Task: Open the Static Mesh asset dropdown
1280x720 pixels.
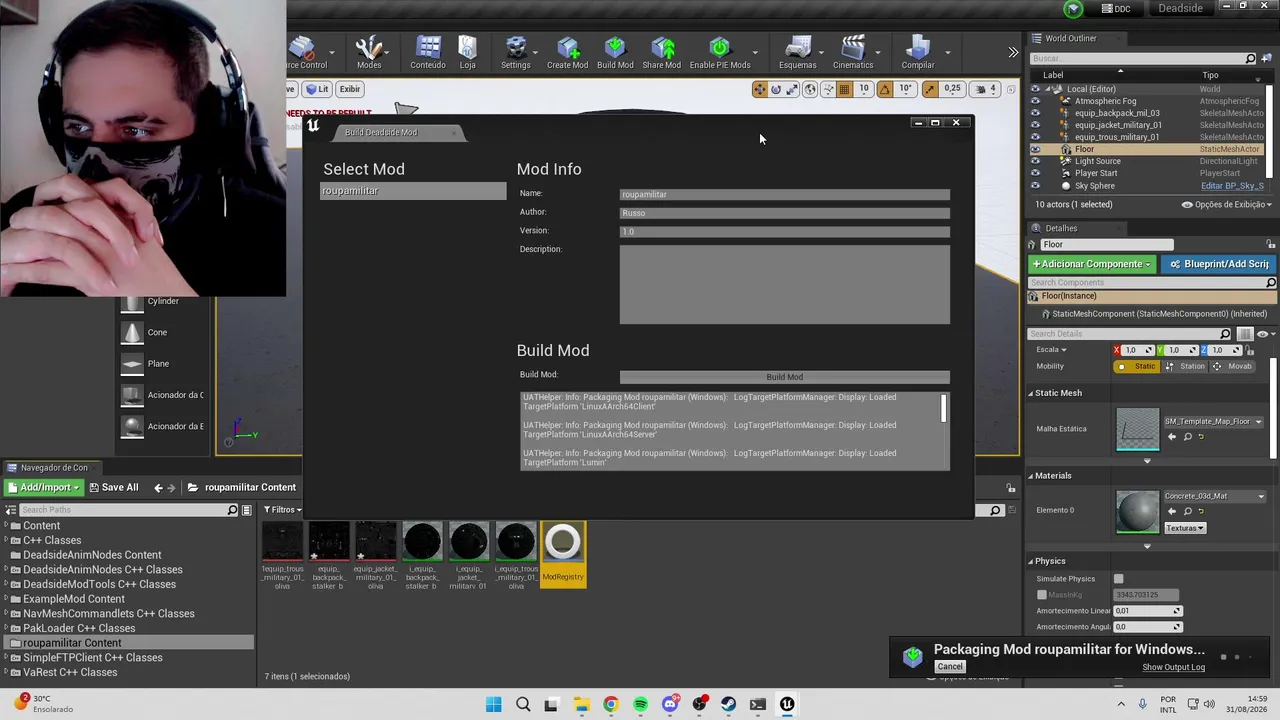Action: coord(1213,422)
